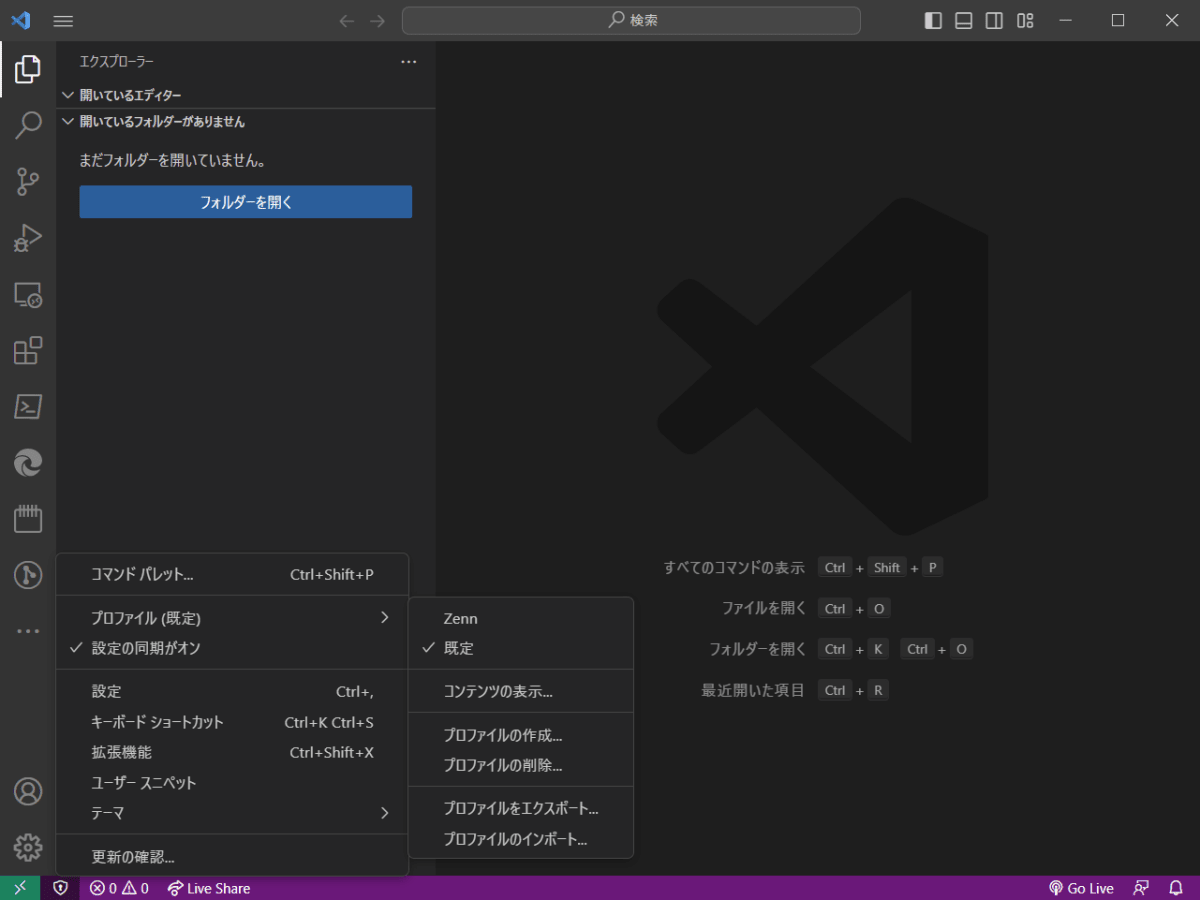The height and width of the screenshot is (900, 1200).
Task: Toggle bottom panel layout button
Action: click(x=964, y=20)
